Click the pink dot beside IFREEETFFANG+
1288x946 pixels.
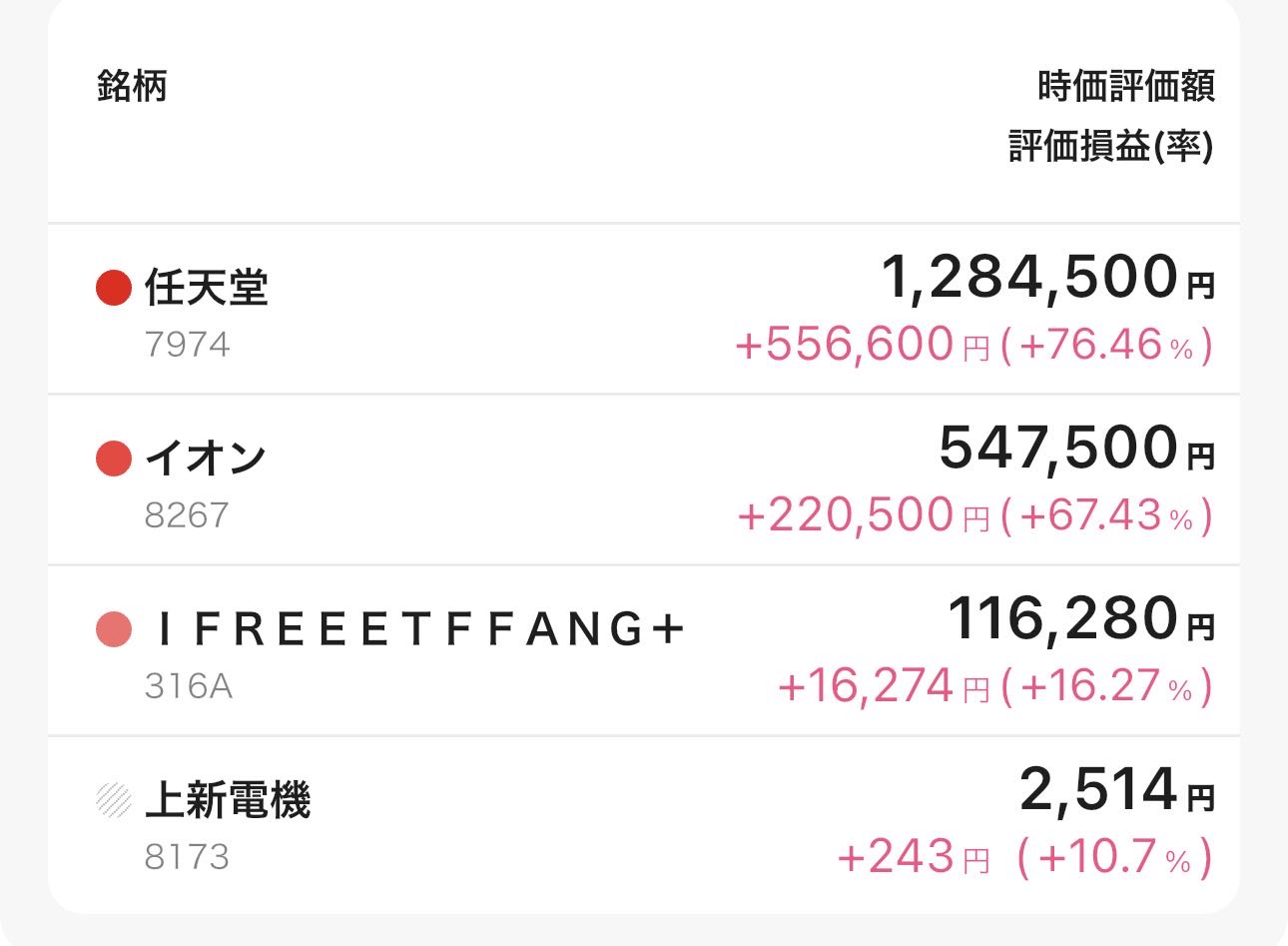click(114, 629)
